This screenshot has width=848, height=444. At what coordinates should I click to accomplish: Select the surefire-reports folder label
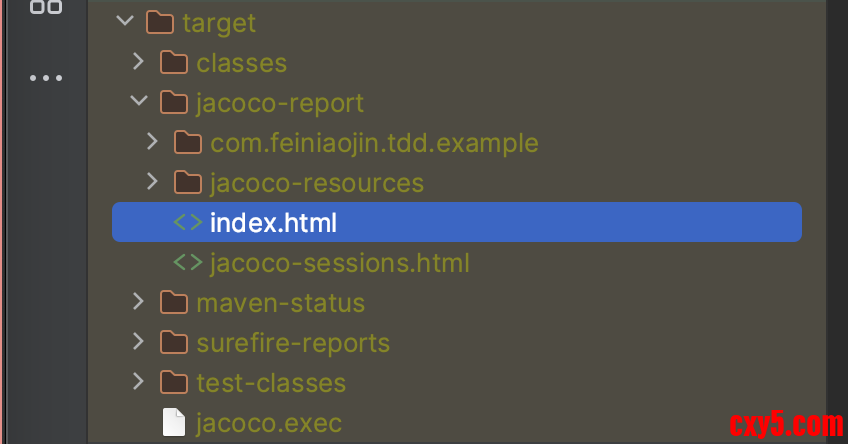coord(293,343)
